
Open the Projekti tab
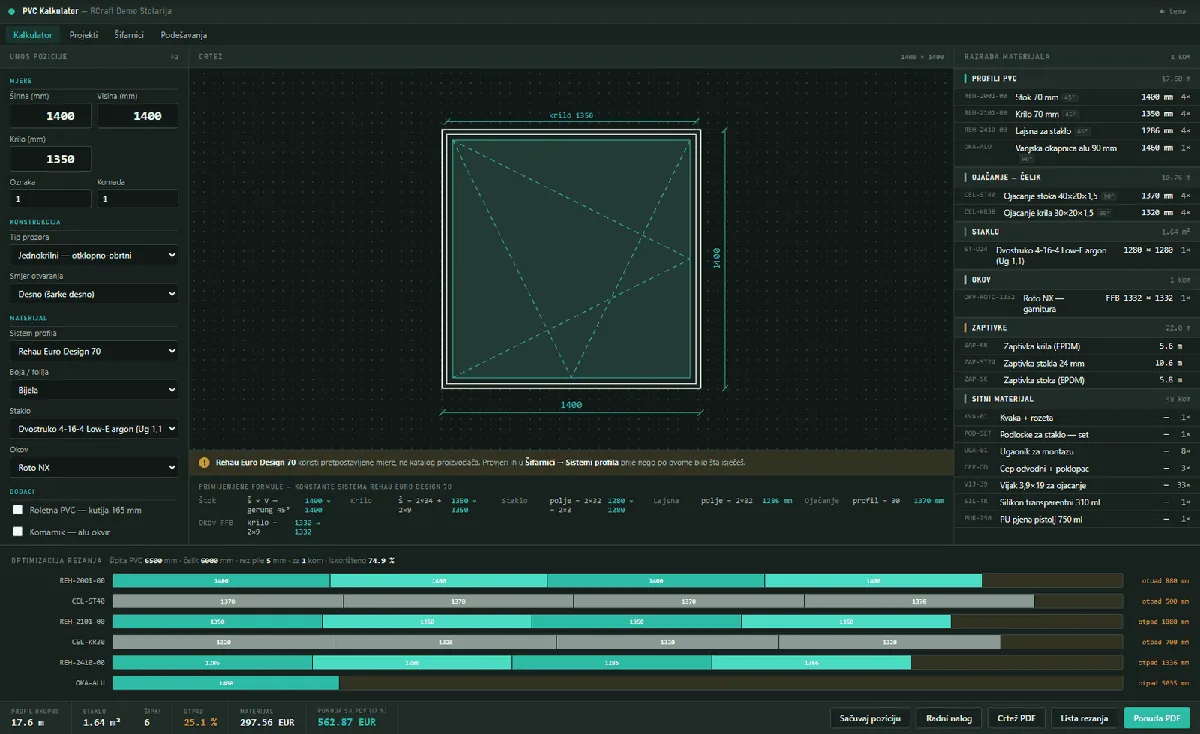(84, 34)
